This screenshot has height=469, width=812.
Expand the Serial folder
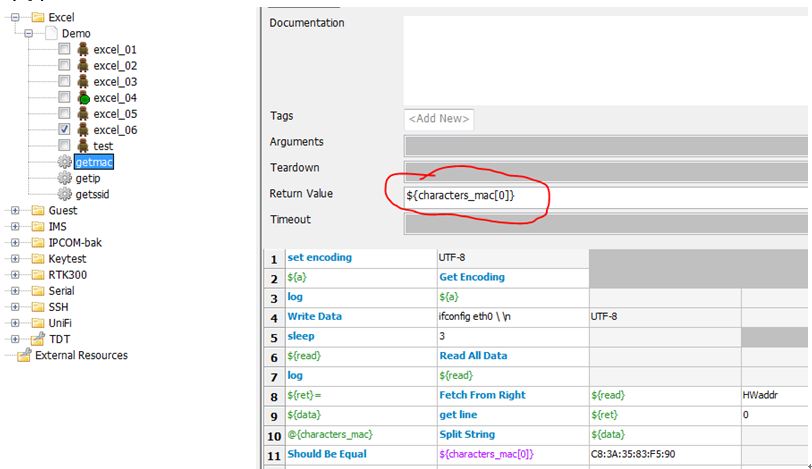(15, 291)
